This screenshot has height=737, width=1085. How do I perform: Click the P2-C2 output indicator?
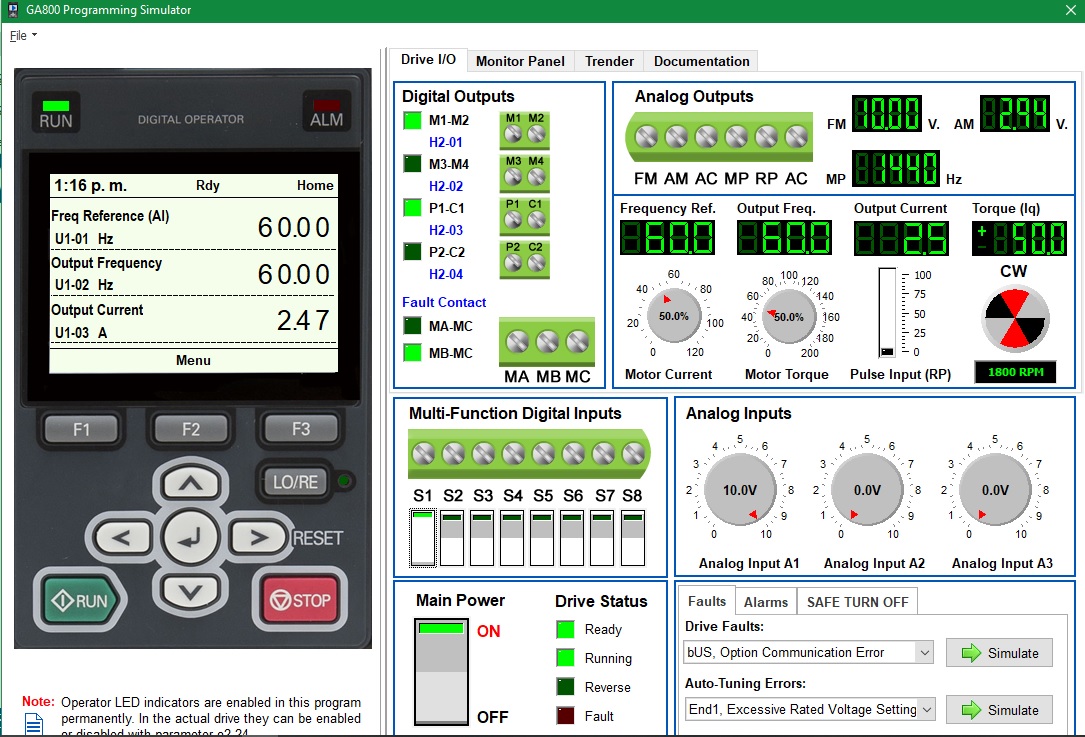(412, 251)
